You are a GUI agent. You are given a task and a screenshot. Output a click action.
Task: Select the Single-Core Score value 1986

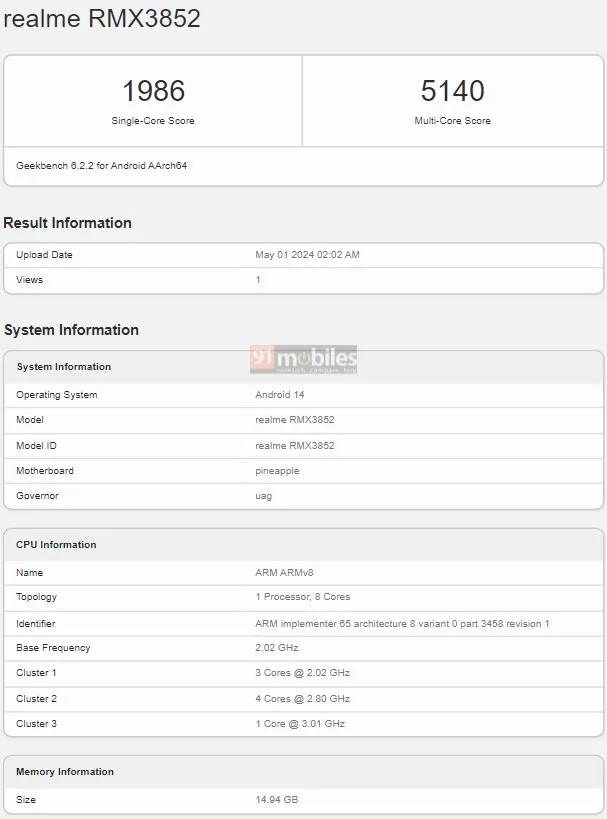(x=152, y=90)
